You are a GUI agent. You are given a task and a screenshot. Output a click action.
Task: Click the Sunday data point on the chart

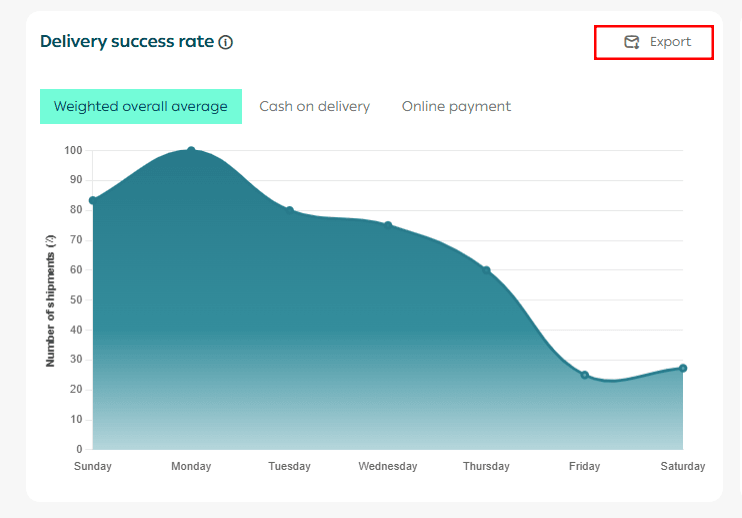click(x=93, y=200)
